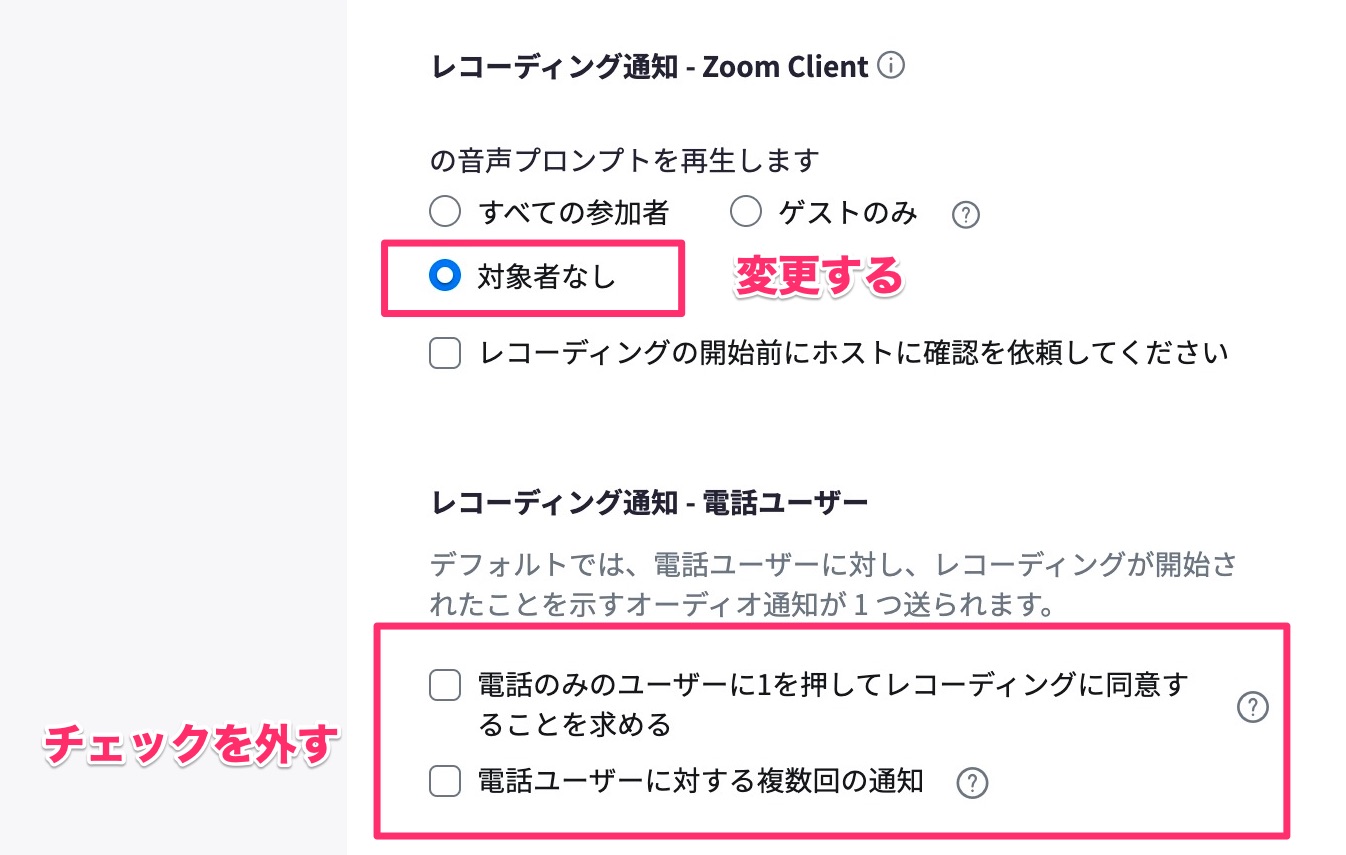Image resolution: width=1346 pixels, height=855 pixels.
Task: Click the デフォルトでは description paragraph
Action: 833,584
